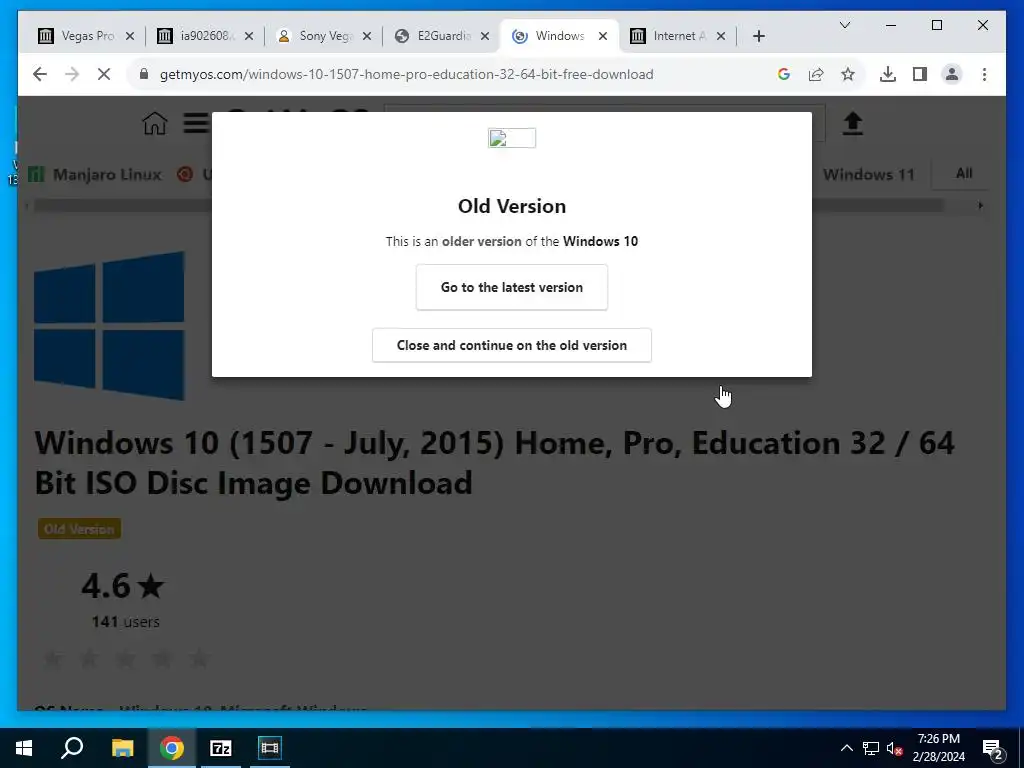Click the Google icon in address bar

(x=784, y=74)
